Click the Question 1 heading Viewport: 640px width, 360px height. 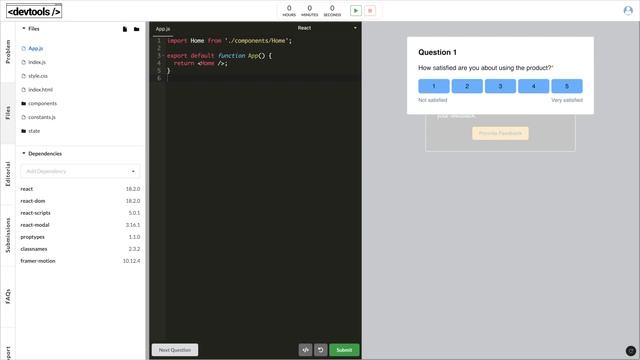click(x=437, y=52)
